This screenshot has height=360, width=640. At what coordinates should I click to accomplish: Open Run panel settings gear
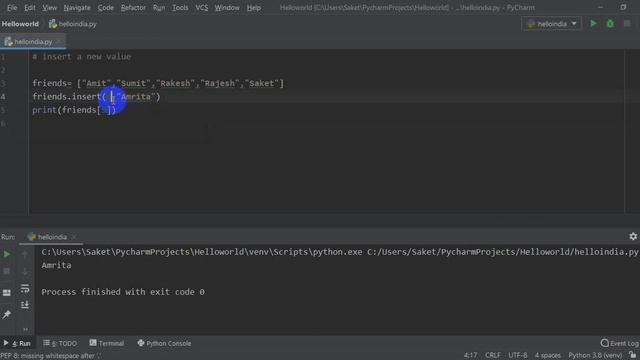click(x=633, y=236)
